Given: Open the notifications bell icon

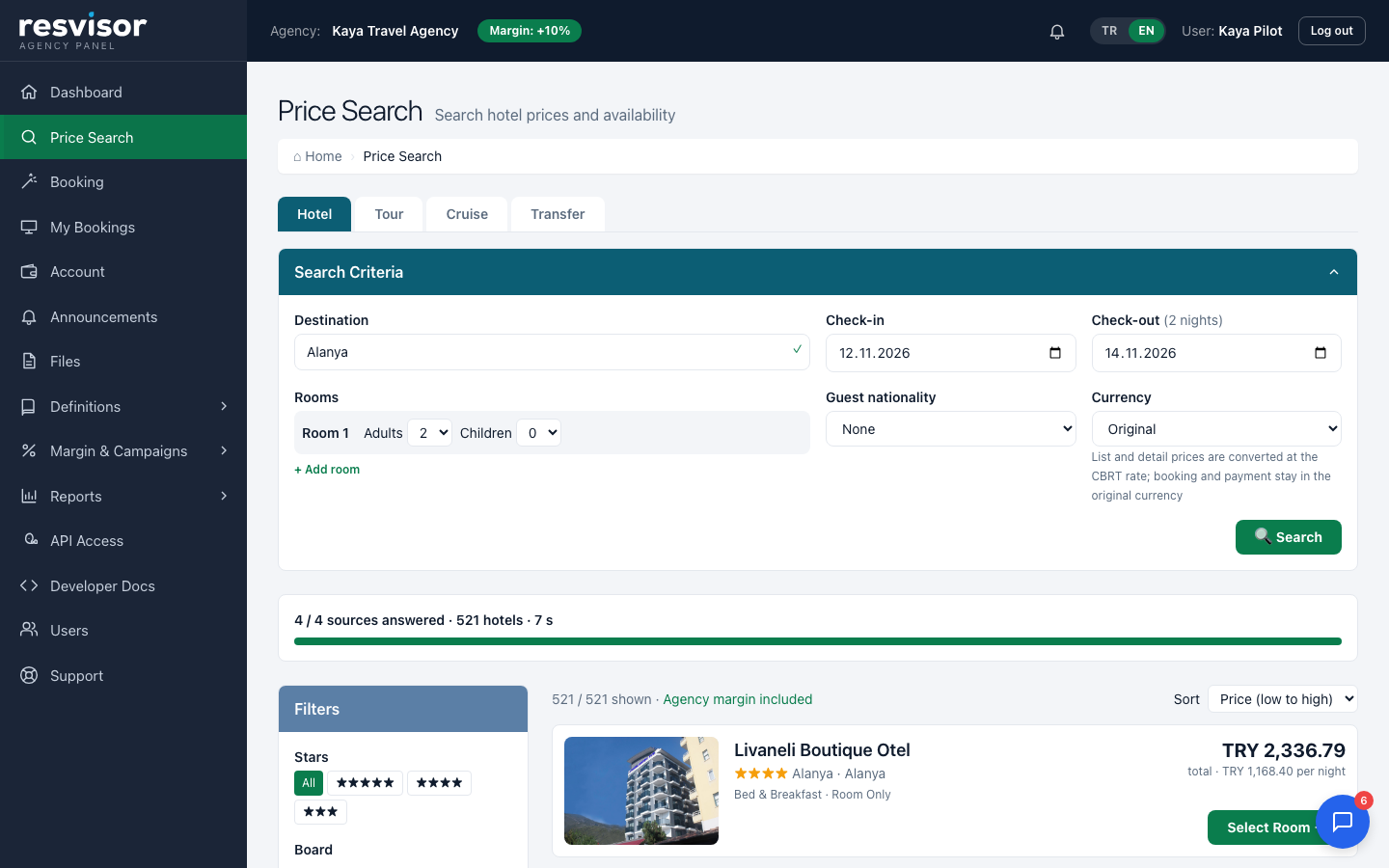Looking at the screenshot, I should 1057,31.
